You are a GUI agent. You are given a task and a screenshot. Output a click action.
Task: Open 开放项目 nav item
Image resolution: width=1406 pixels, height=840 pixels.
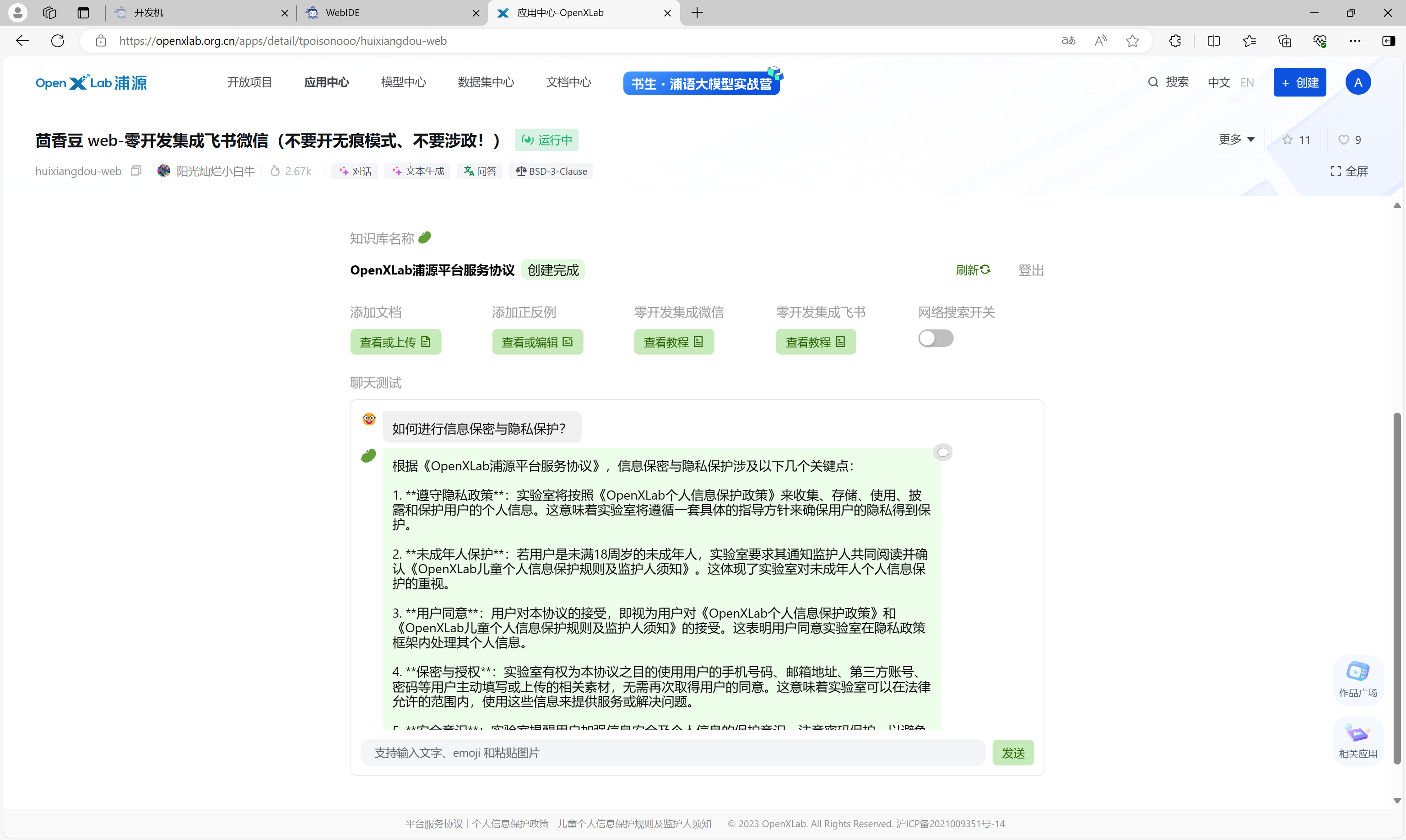click(x=249, y=83)
